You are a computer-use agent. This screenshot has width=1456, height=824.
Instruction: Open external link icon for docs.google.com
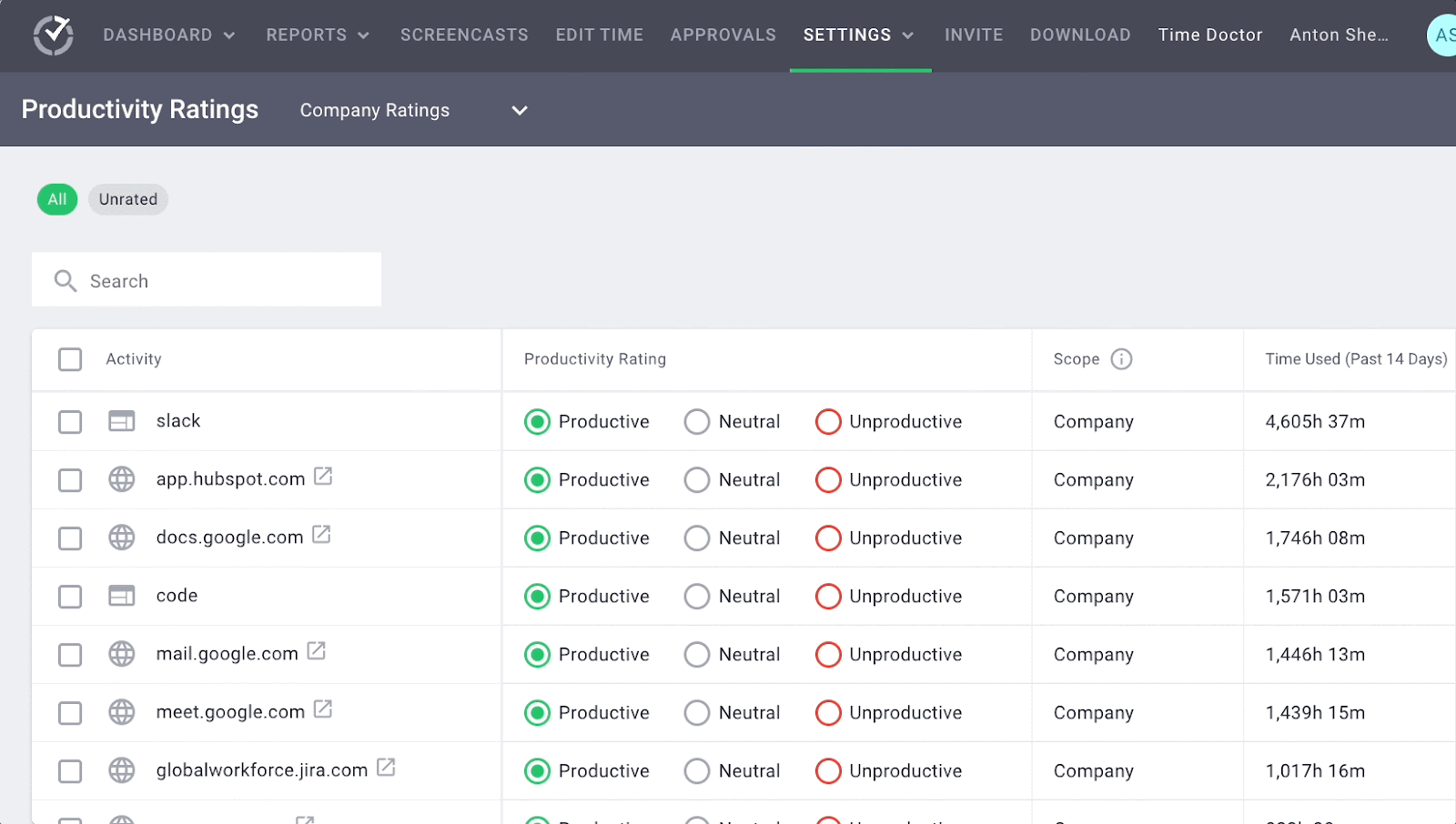[321, 534]
